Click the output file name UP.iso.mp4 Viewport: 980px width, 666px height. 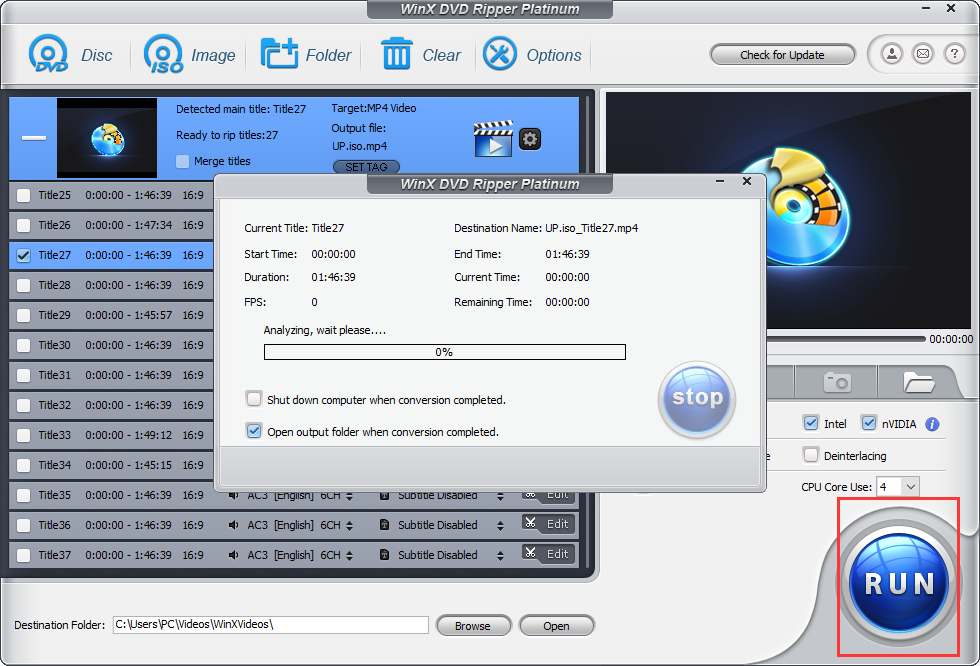point(359,146)
